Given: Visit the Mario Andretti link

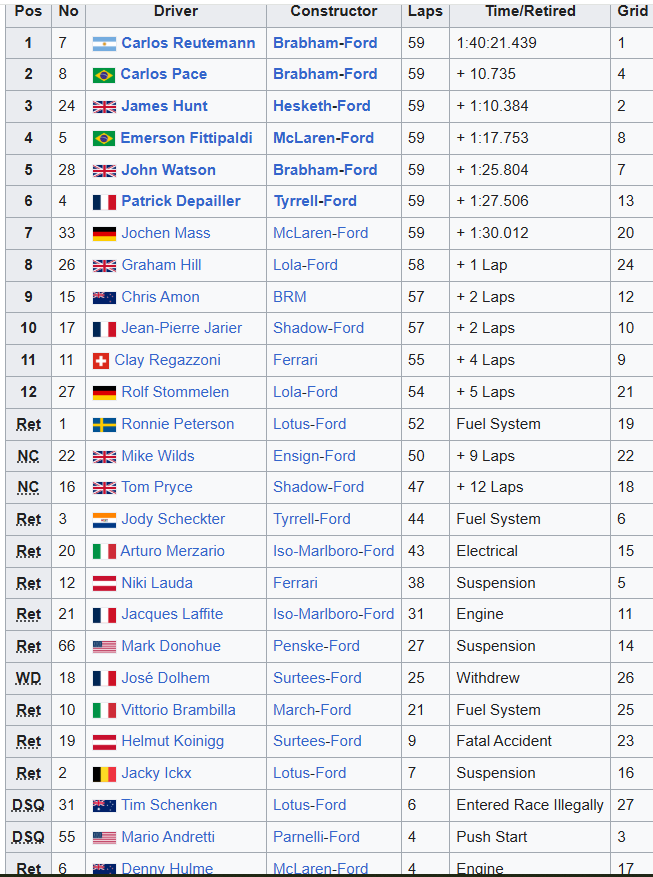Looking at the screenshot, I should coord(168,837).
